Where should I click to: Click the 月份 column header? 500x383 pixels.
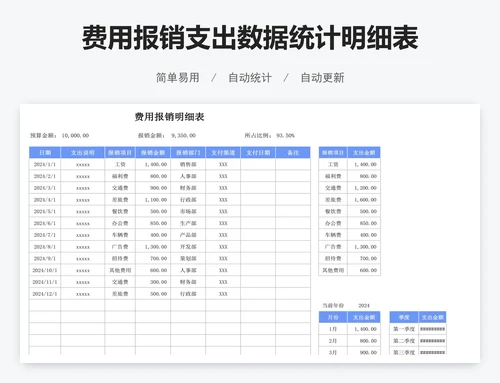coord(333,317)
